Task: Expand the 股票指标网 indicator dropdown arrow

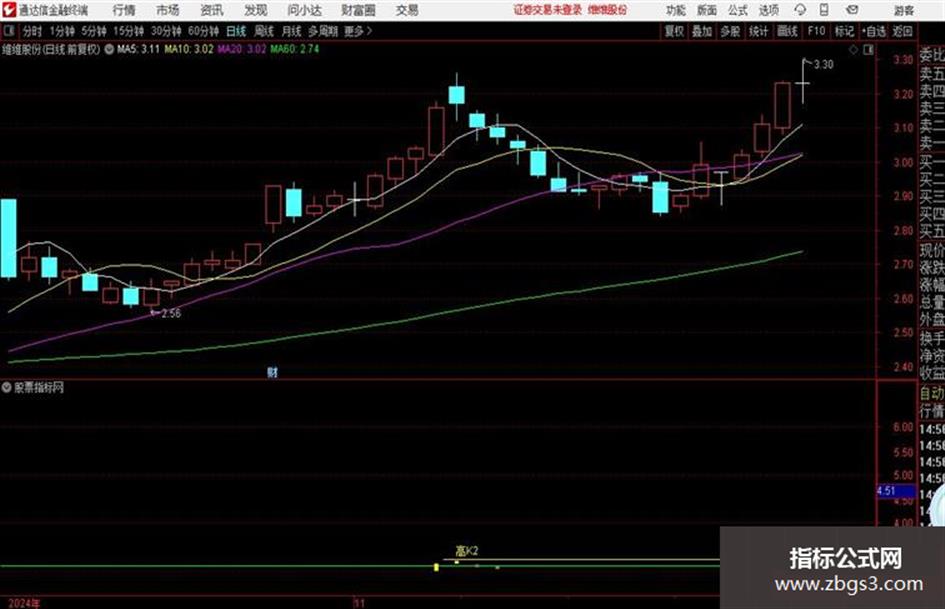Action: click(x=6, y=387)
